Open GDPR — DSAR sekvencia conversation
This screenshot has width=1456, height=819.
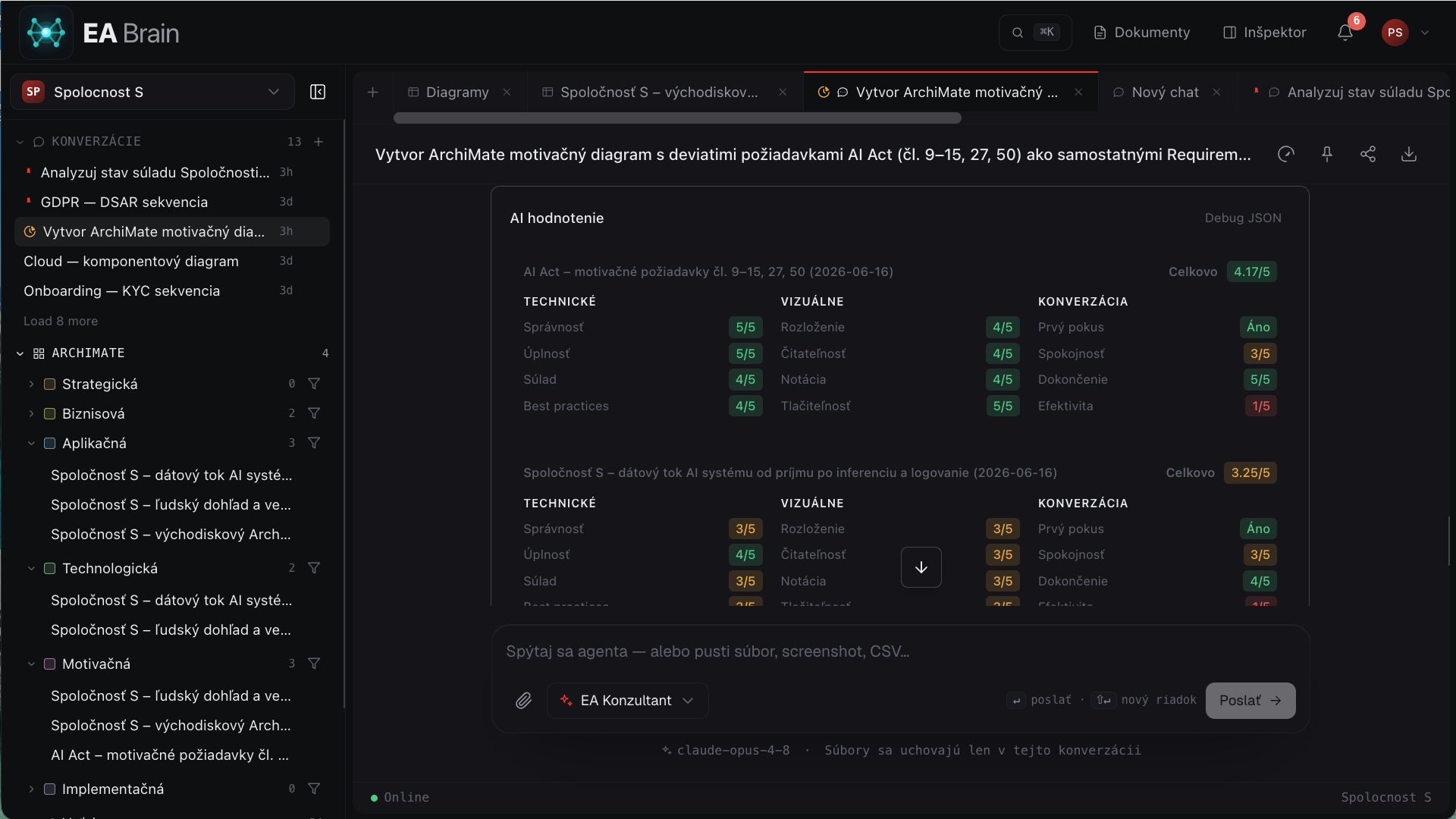[x=172, y=202]
